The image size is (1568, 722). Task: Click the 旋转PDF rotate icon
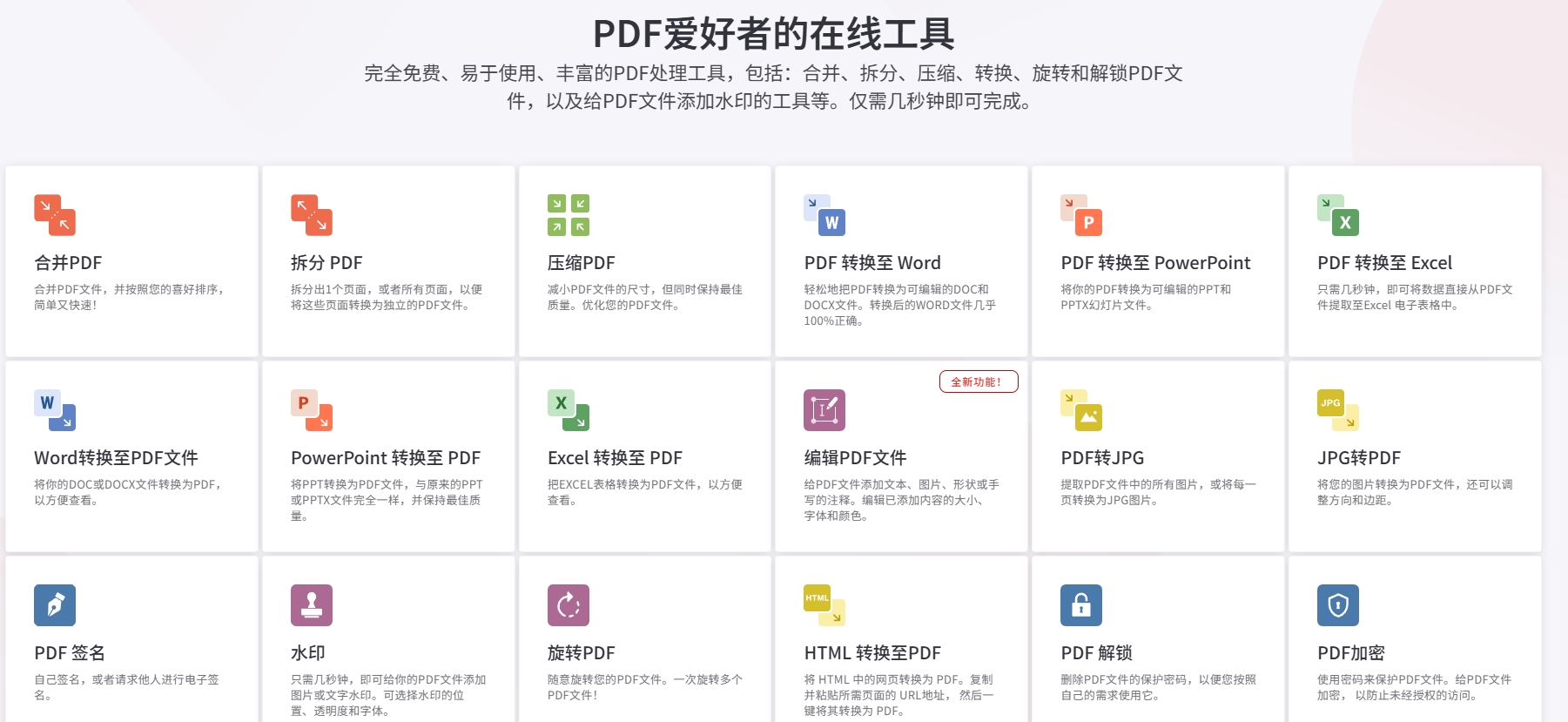pyautogui.click(x=569, y=605)
